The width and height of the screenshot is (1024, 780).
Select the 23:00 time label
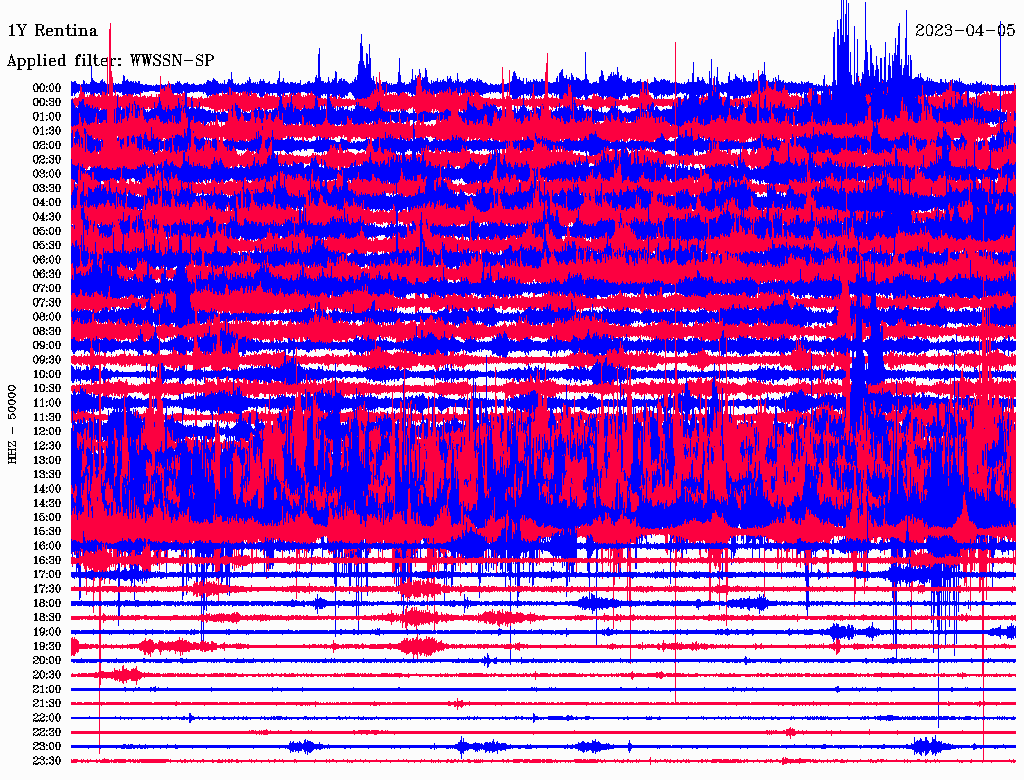click(47, 747)
